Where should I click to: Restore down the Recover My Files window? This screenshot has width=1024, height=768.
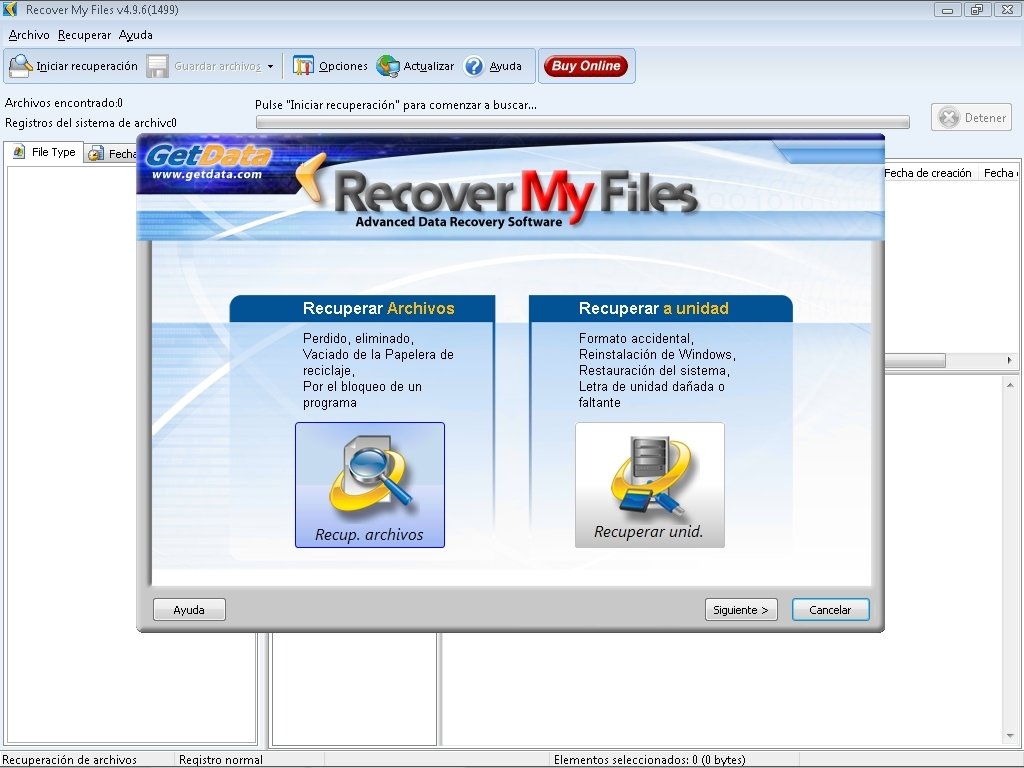click(x=977, y=10)
